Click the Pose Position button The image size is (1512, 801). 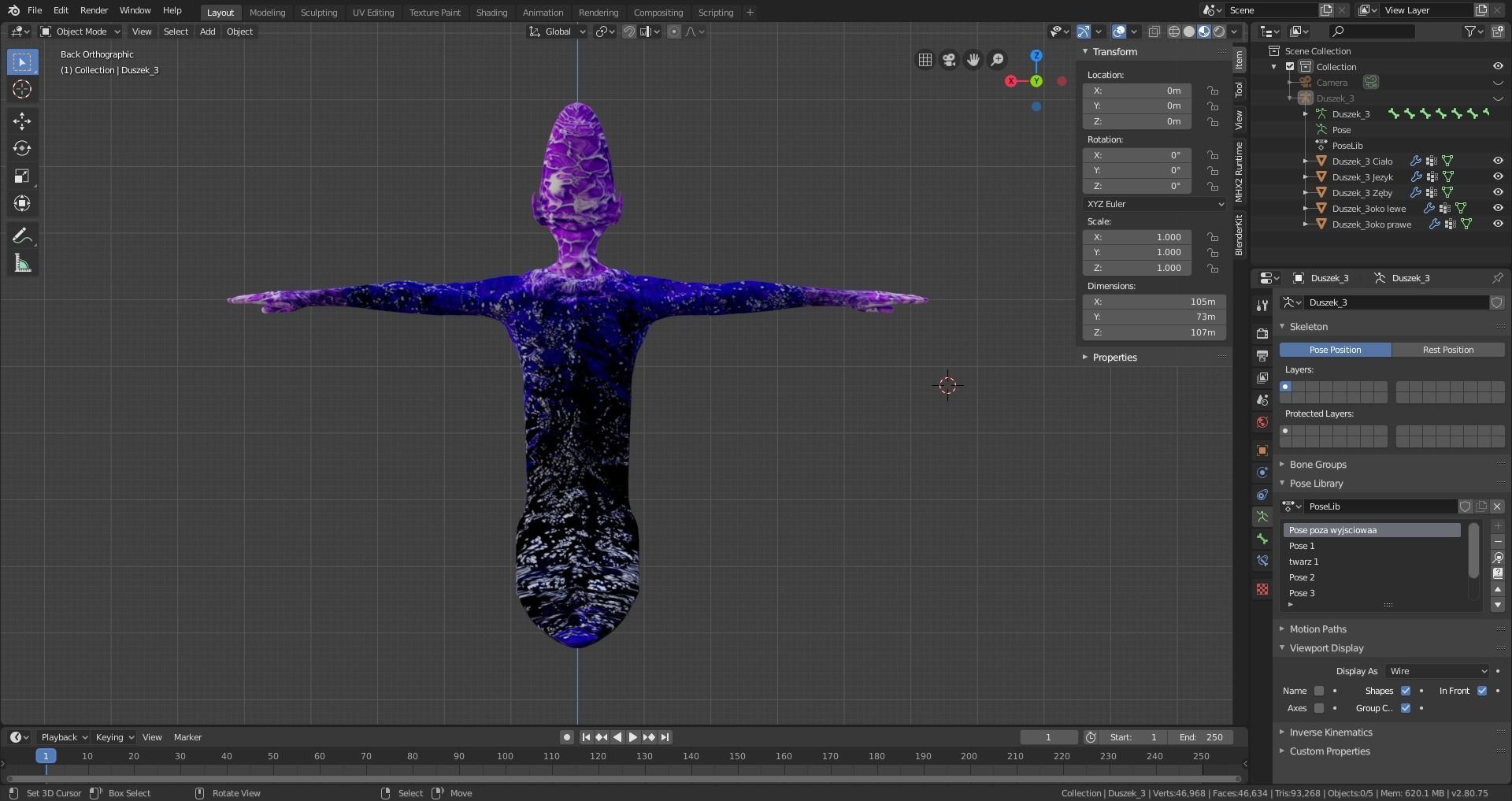(1335, 350)
